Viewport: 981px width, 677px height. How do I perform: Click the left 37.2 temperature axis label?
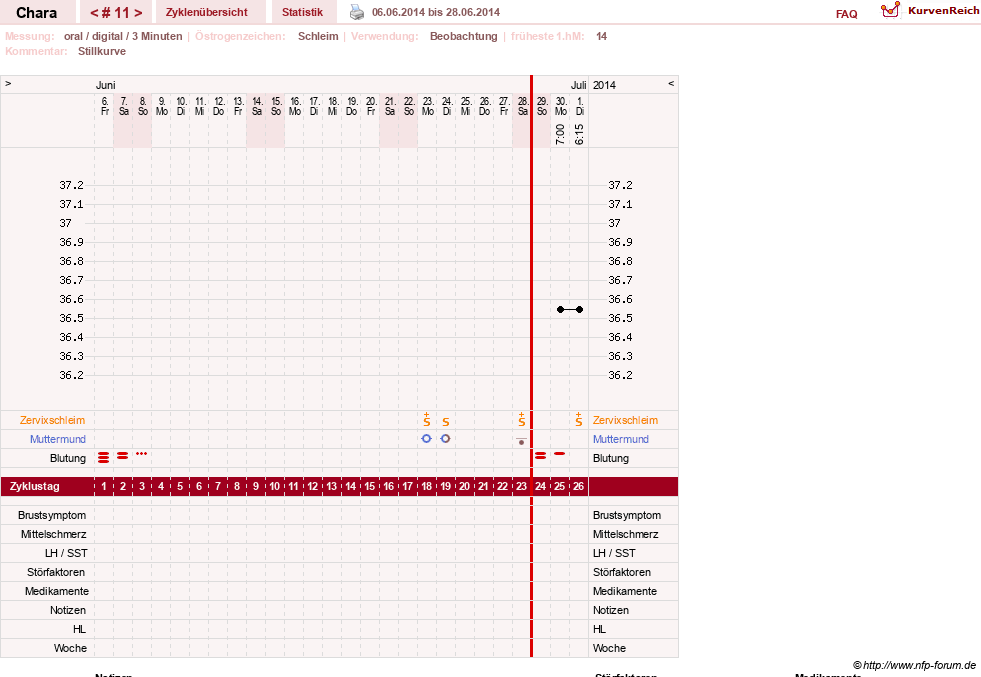click(71, 185)
